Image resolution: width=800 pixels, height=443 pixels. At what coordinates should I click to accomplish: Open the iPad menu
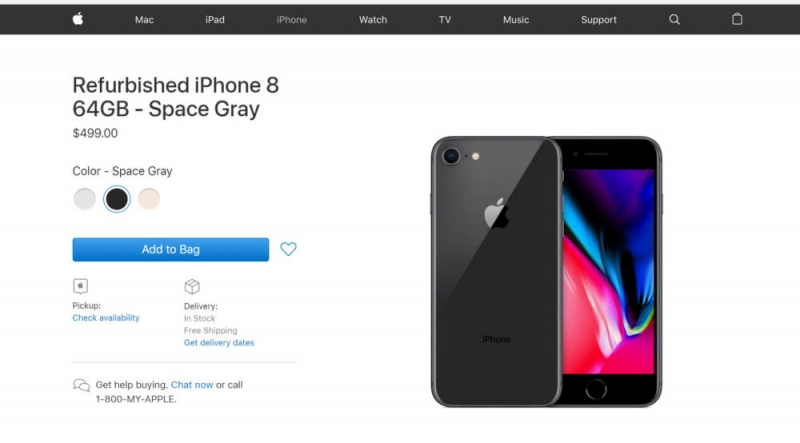pos(215,20)
